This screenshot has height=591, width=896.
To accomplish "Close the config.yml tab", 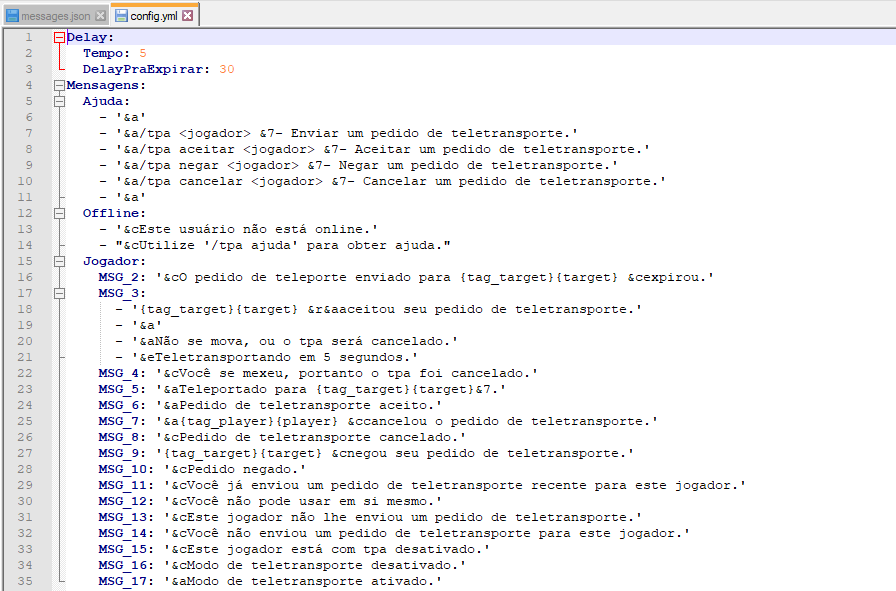I will tap(187, 16).
